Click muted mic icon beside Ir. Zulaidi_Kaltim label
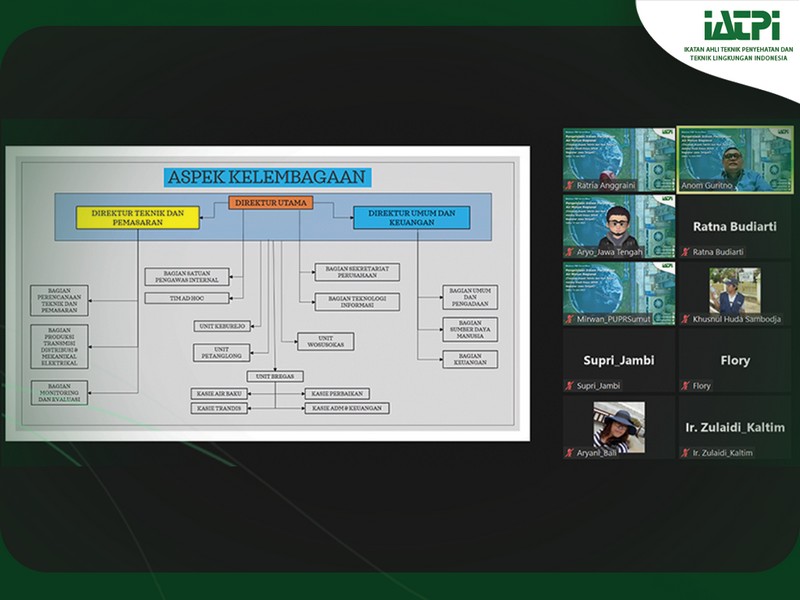 coord(686,453)
